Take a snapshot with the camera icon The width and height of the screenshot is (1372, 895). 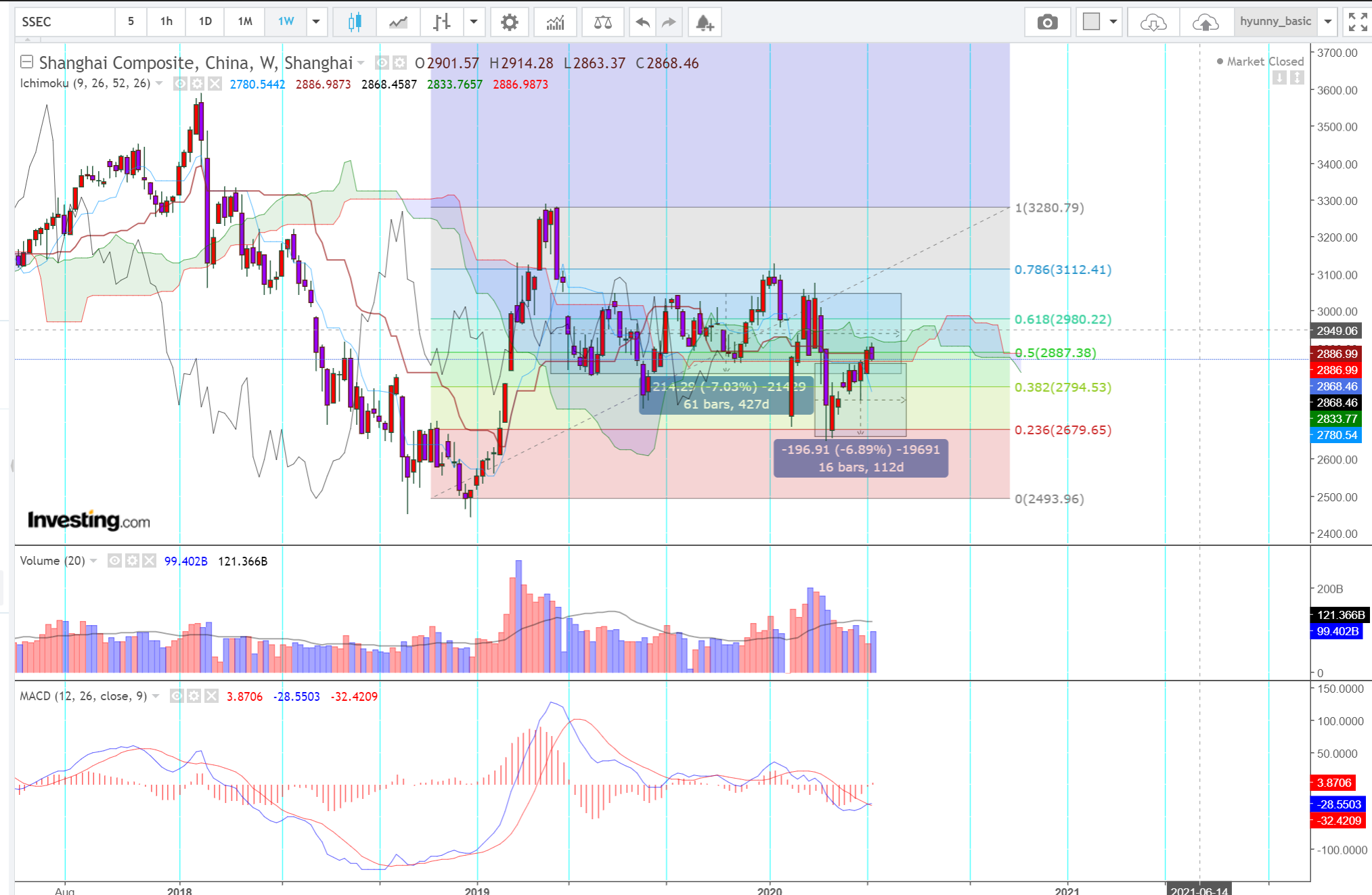1047,22
